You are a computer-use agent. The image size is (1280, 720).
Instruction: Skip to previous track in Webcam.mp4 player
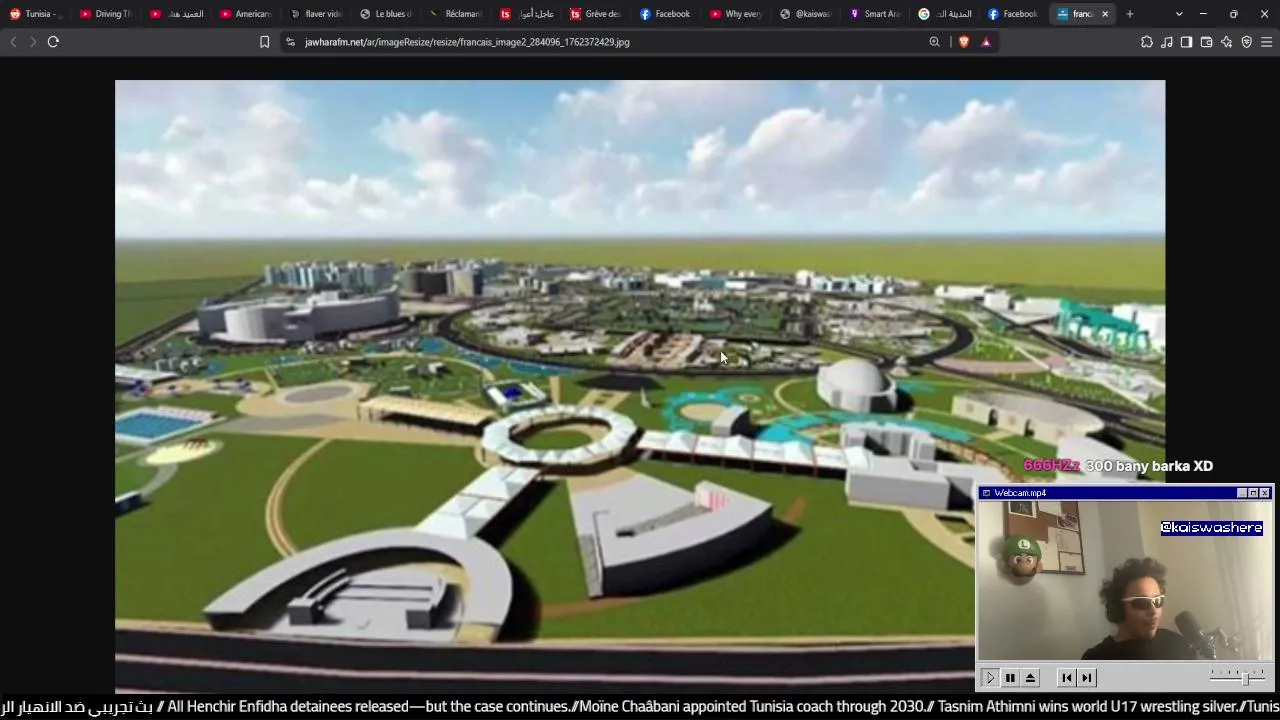point(1067,678)
